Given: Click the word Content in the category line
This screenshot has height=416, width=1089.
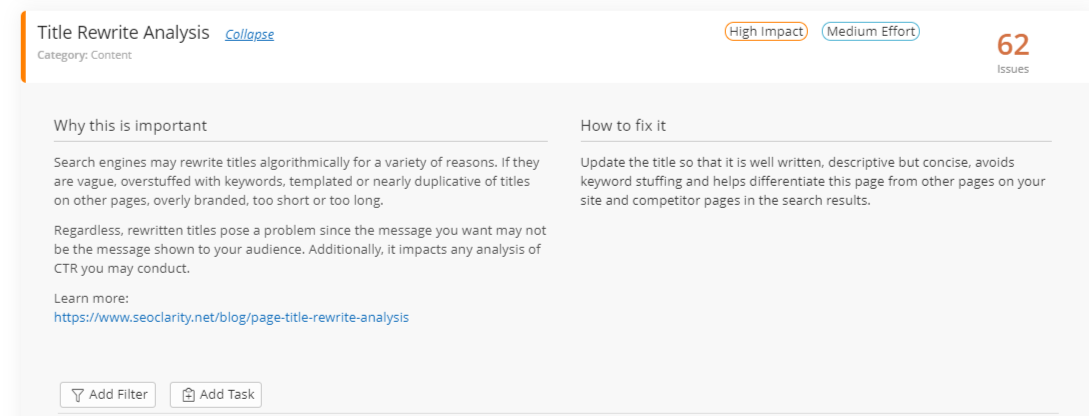Looking at the screenshot, I should point(111,55).
